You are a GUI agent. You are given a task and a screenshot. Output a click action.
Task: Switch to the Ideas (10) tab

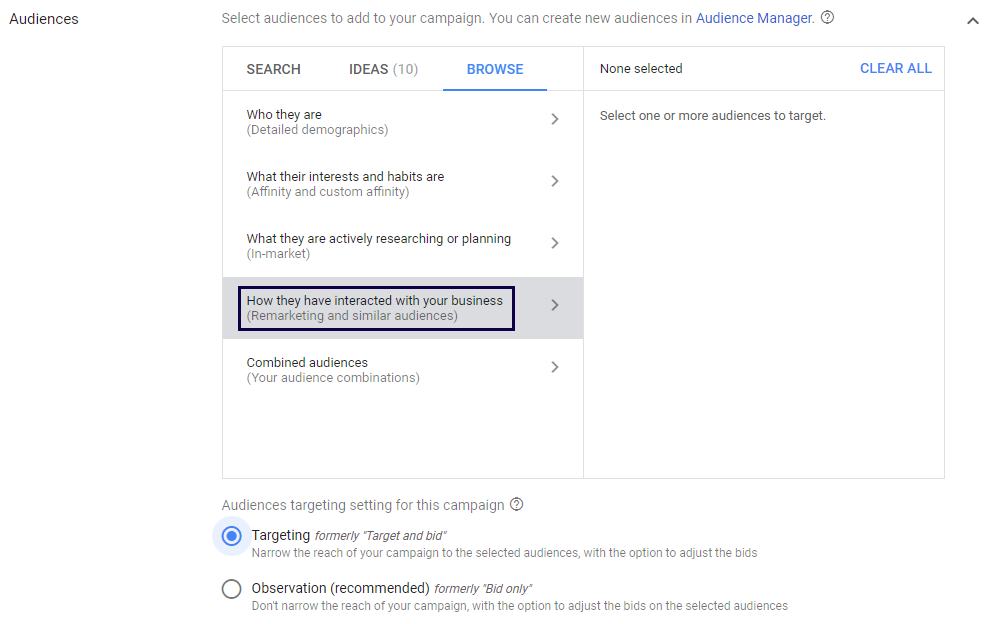(383, 69)
